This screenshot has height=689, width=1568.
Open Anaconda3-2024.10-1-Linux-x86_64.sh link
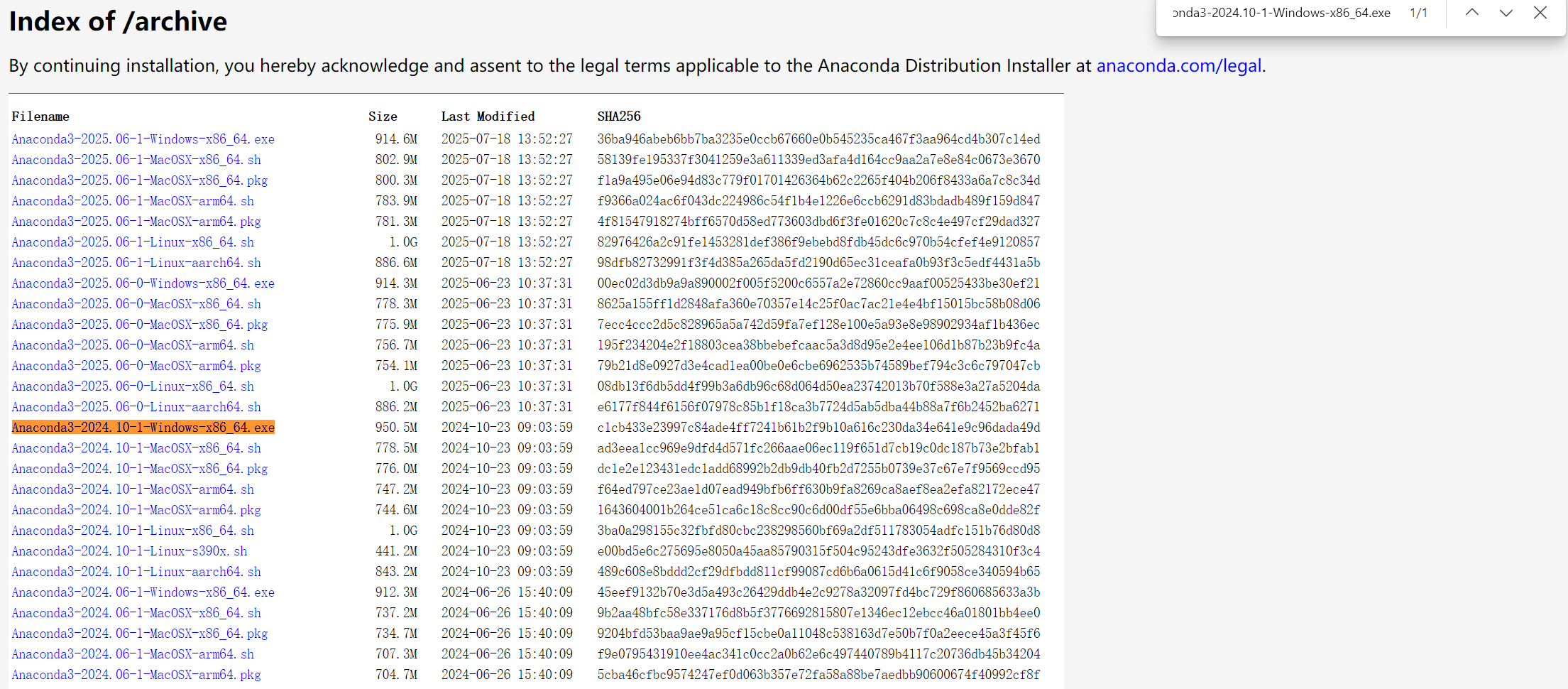tap(133, 531)
